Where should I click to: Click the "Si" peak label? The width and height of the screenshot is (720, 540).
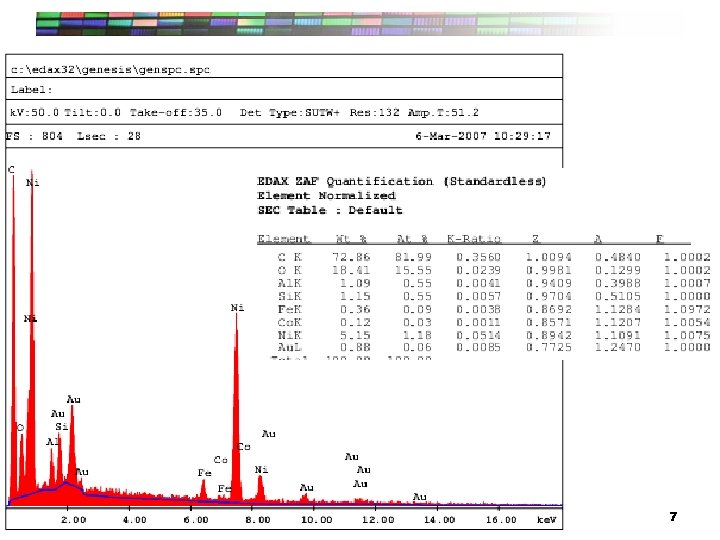click(62, 427)
